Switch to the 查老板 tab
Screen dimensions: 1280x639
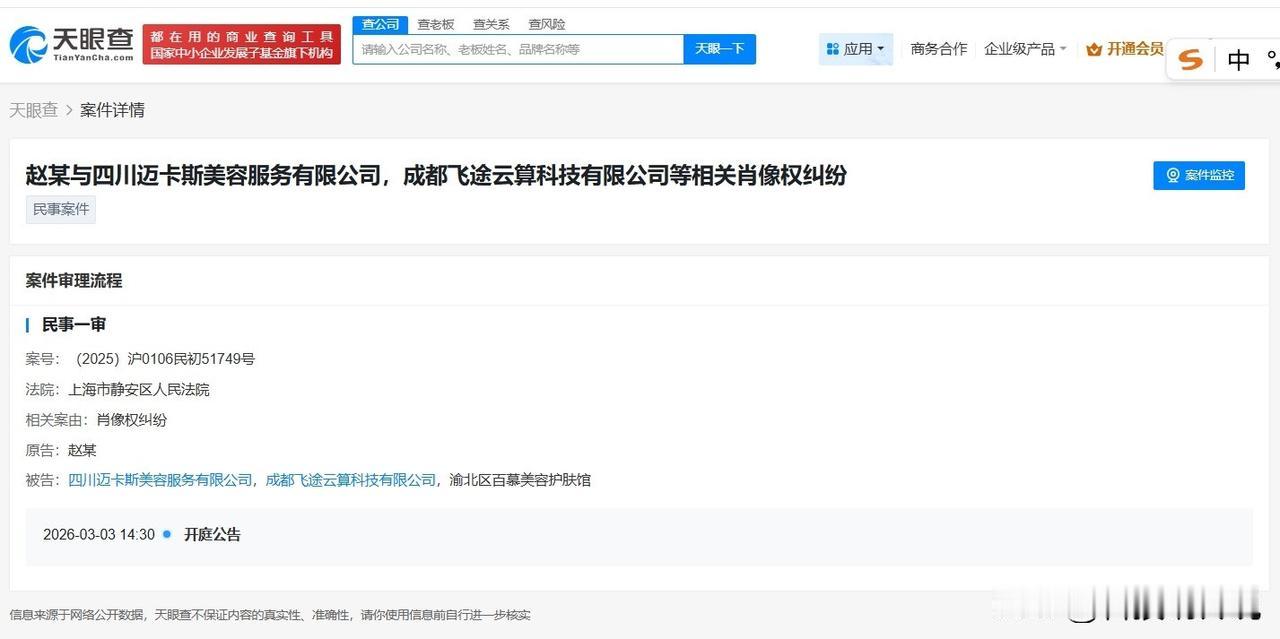point(435,24)
